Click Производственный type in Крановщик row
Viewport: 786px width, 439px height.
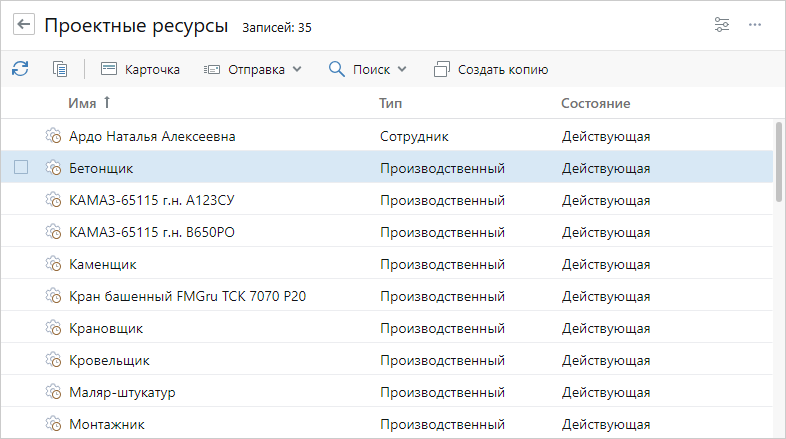[442, 329]
